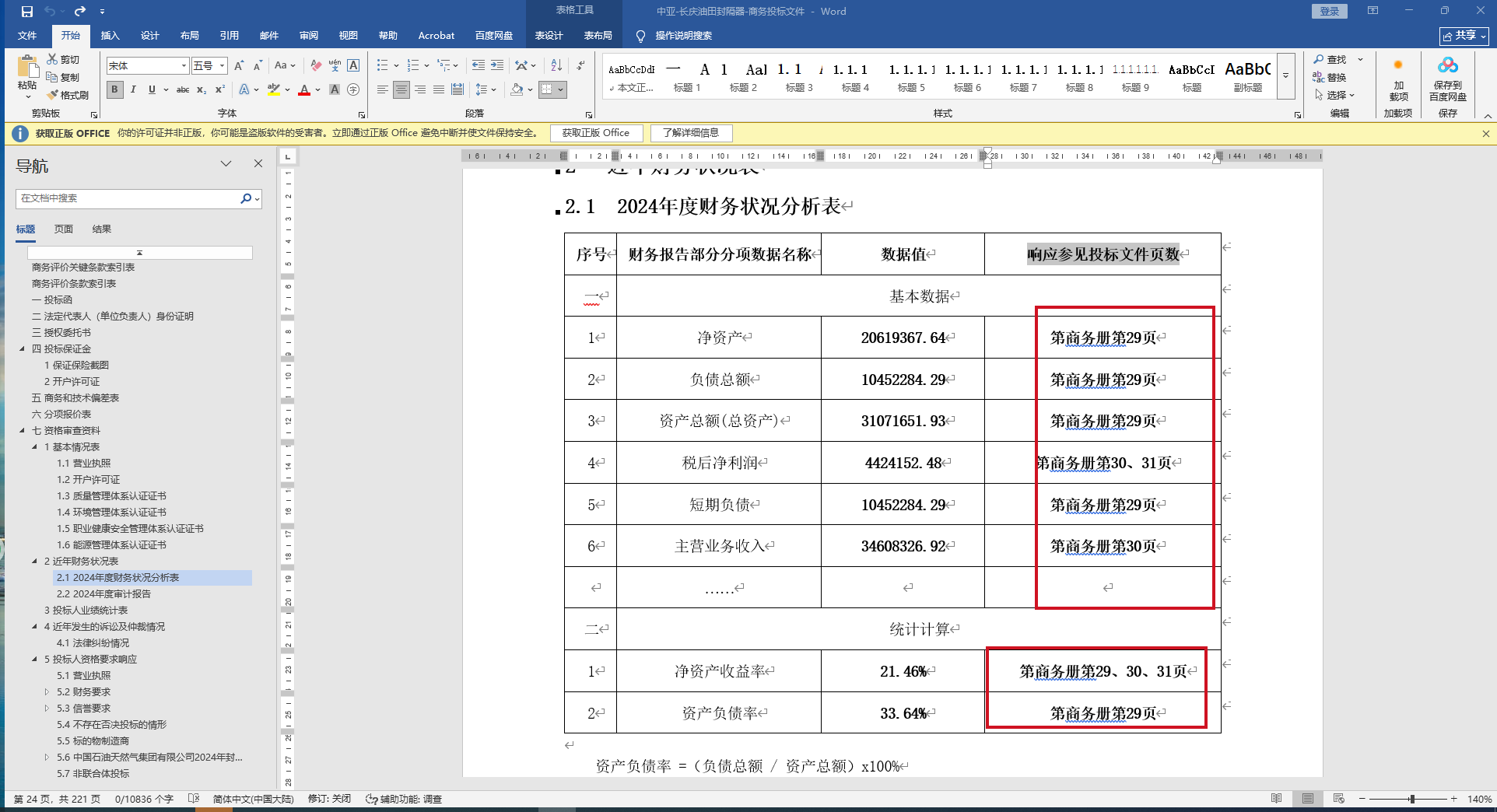Collapse the 七 资格审查资料 tree node
The height and width of the screenshot is (812, 1497).
click(23, 430)
